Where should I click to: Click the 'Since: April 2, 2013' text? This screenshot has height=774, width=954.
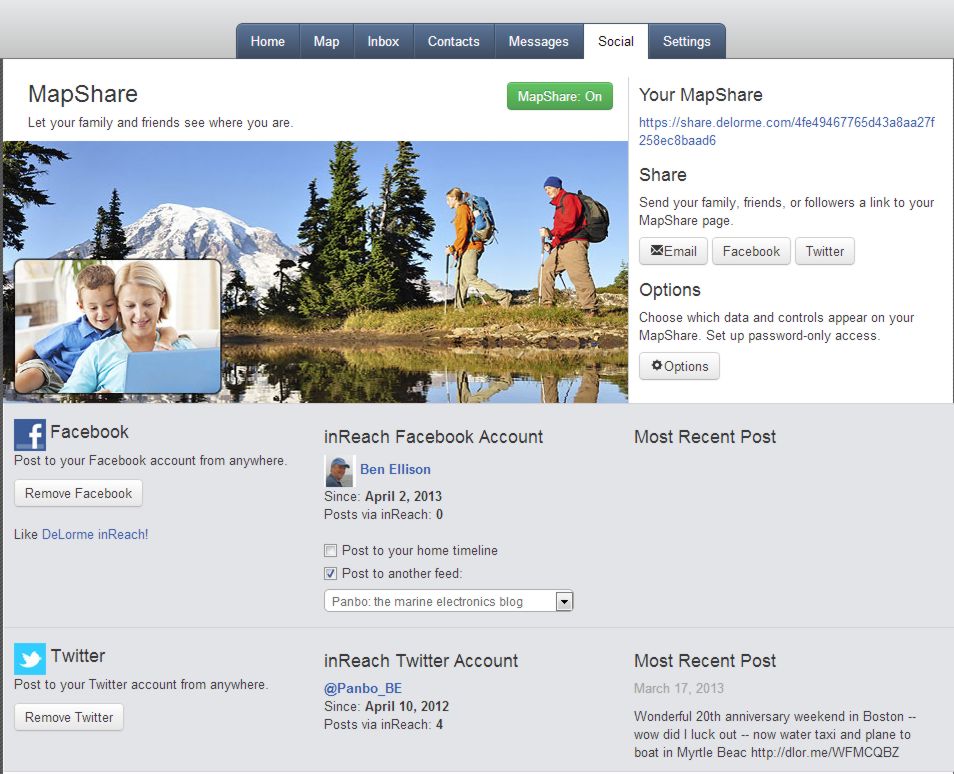point(383,497)
